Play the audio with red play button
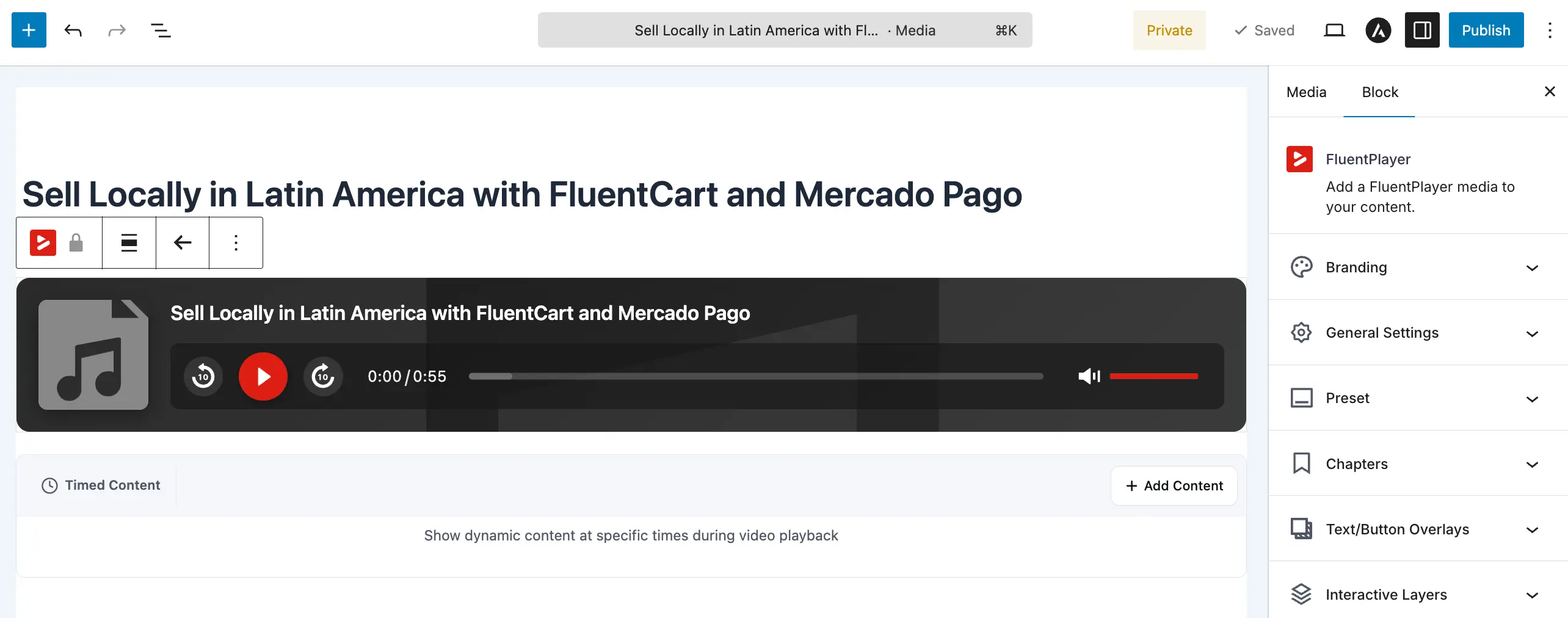Image resolution: width=1568 pixels, height=618 pixels. [263, 376]
